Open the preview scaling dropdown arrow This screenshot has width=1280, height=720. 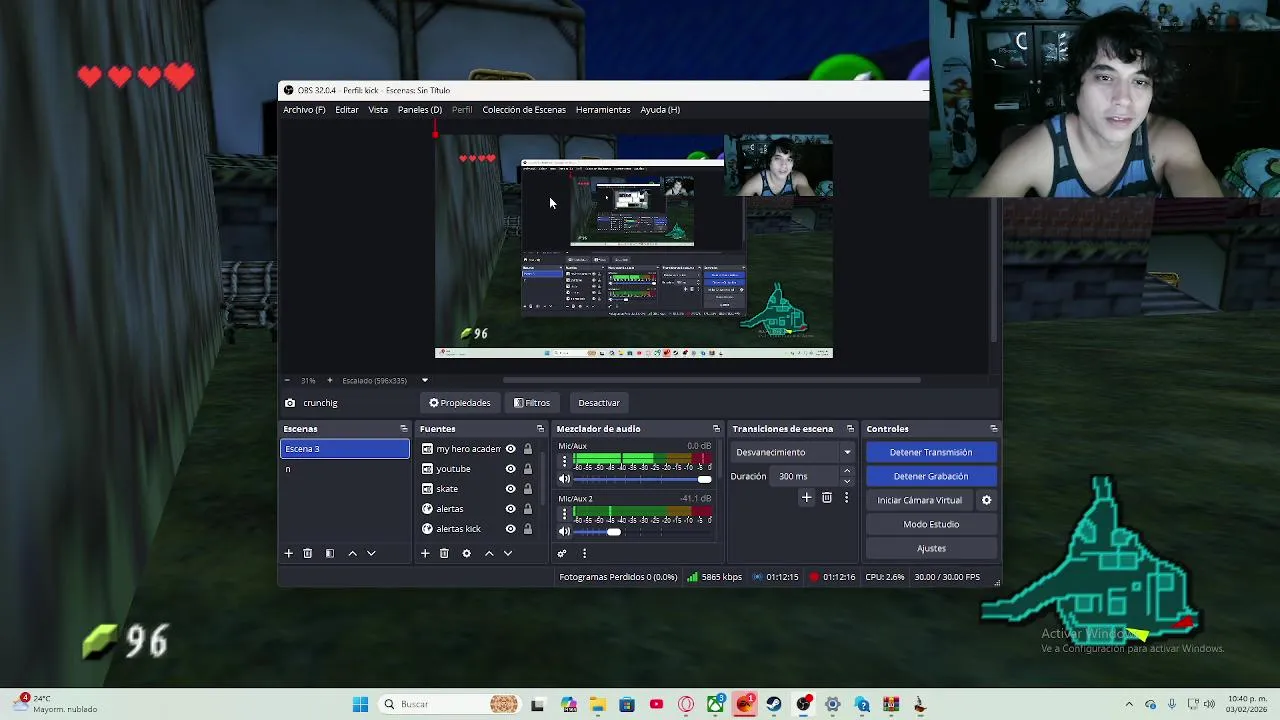424,380
